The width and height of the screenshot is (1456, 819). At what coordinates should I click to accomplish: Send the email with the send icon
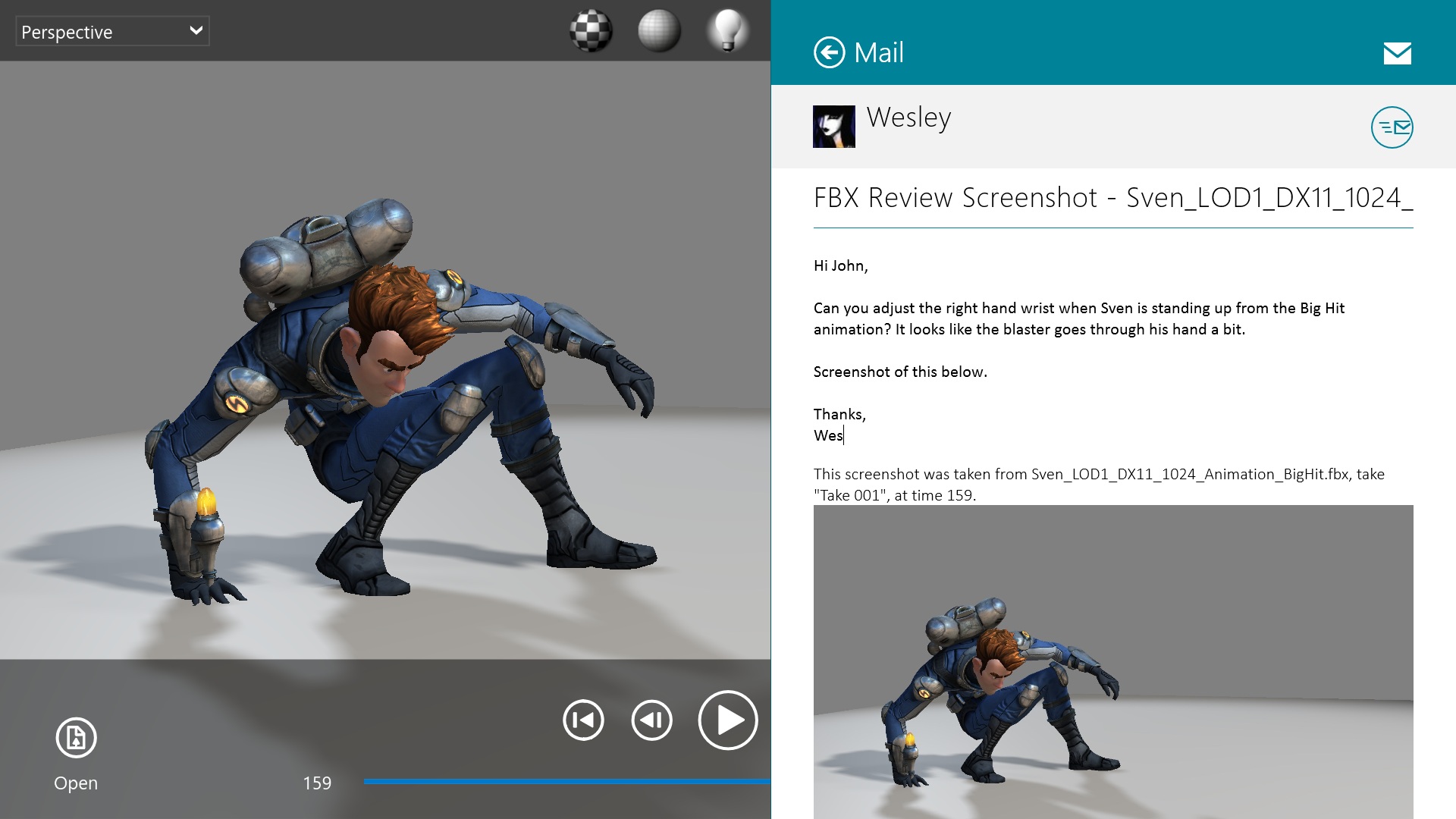[x=1392, y=127]
